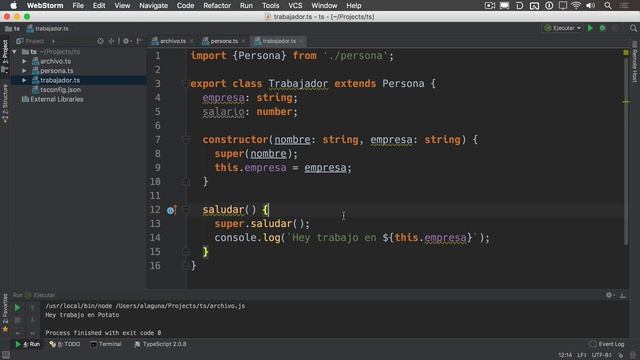Viewport: 640px width, 360px height.
Task: Close the archivo.ts tab
Action: tap(191, 41)
